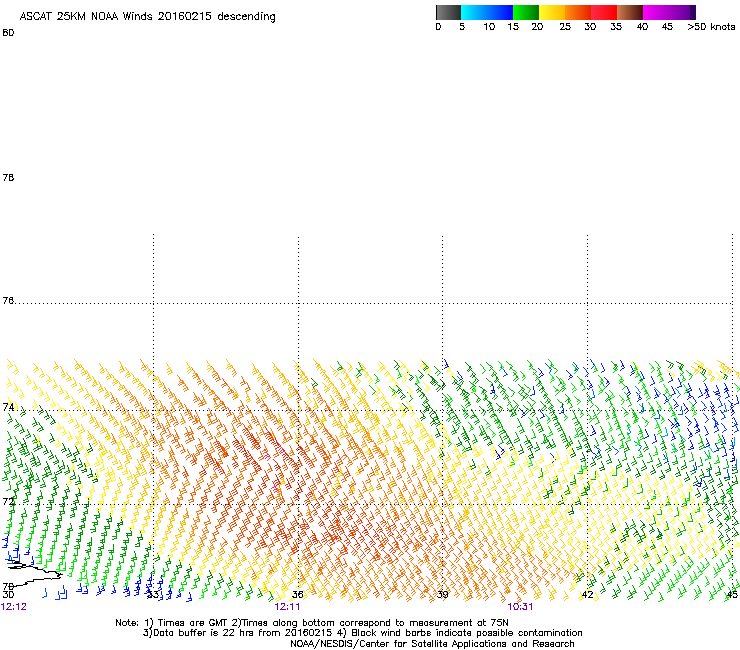Click the 42 longitude axis label
The image size is (740, 650).
pyautogui.click(x=587, y=594)
